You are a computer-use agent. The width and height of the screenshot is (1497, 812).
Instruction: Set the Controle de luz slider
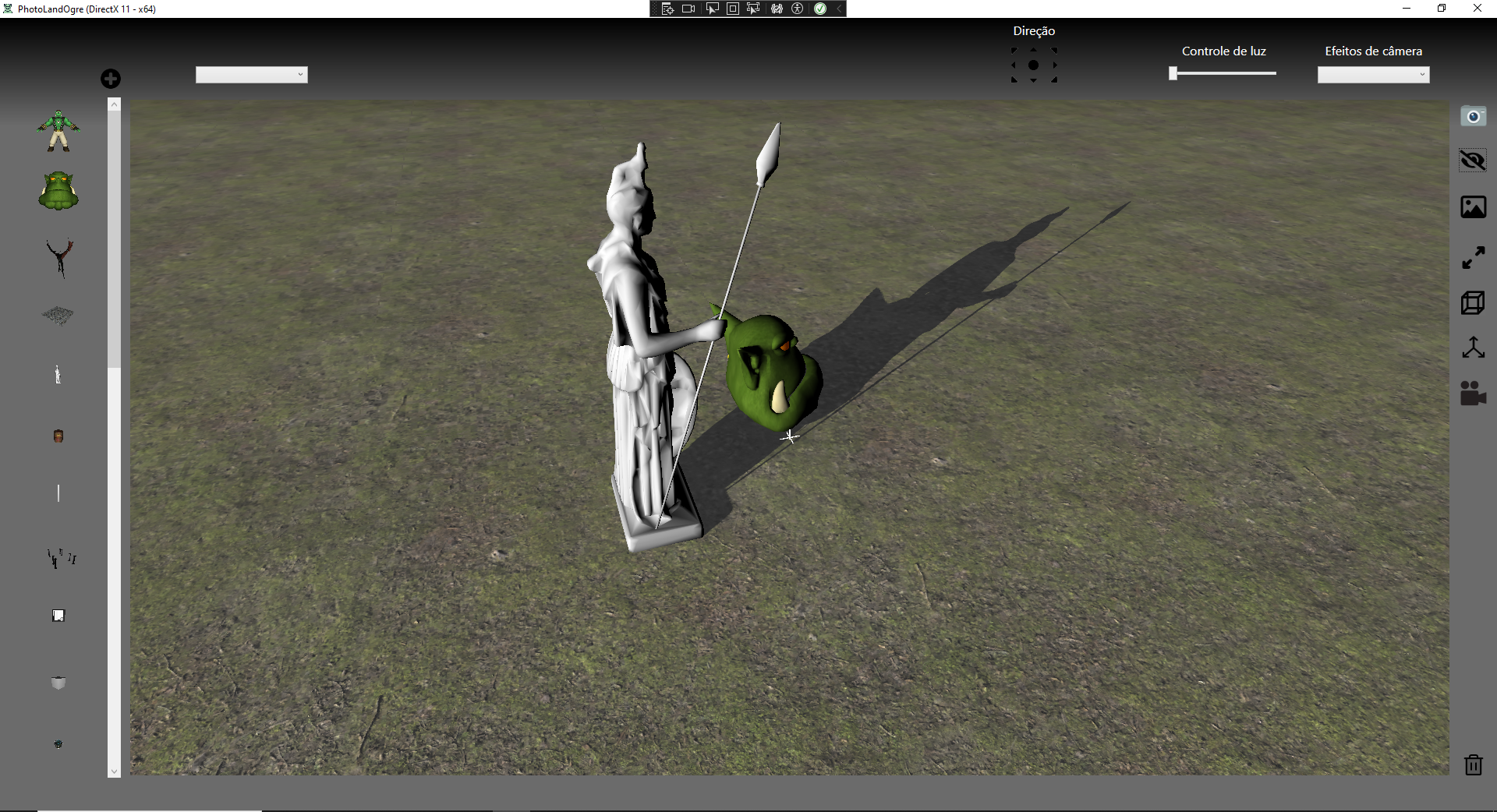1223,73
